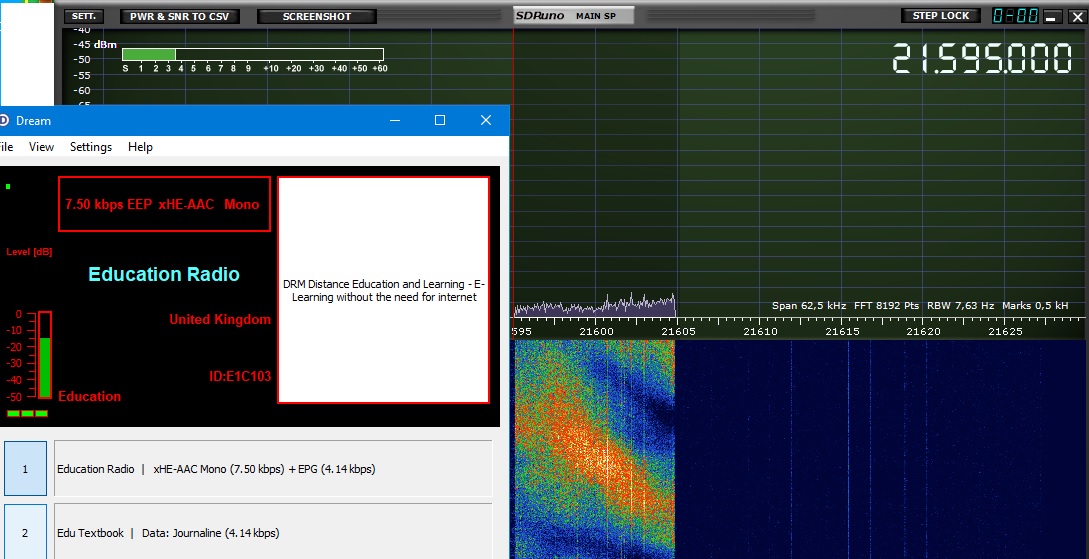Open the View menu in Dream
The image size is (1089, 559).
[x=41, y=147]
